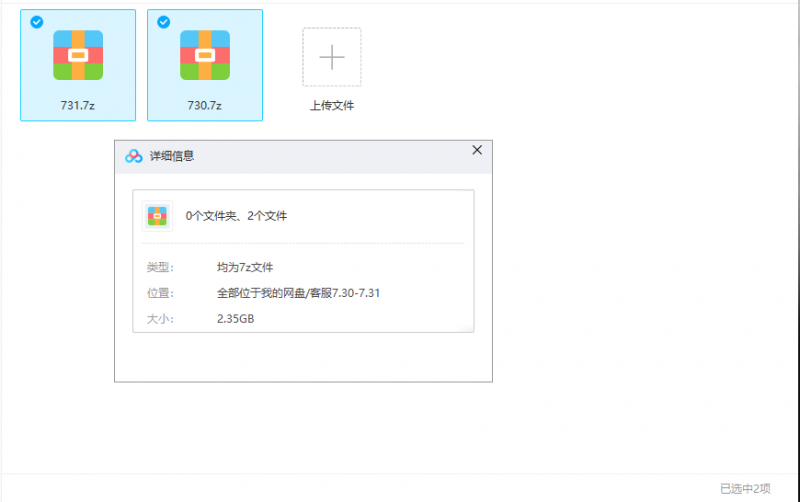Click the 730.7z archive file icon
The height and width of the screenshot is (502, 800).
(x=205, y=55)
